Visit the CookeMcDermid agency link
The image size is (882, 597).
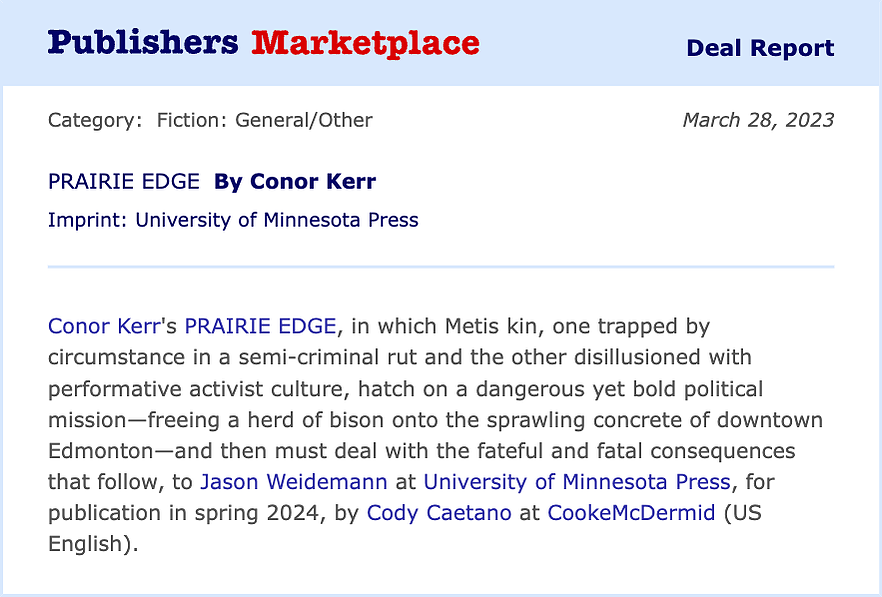(631, 513)
